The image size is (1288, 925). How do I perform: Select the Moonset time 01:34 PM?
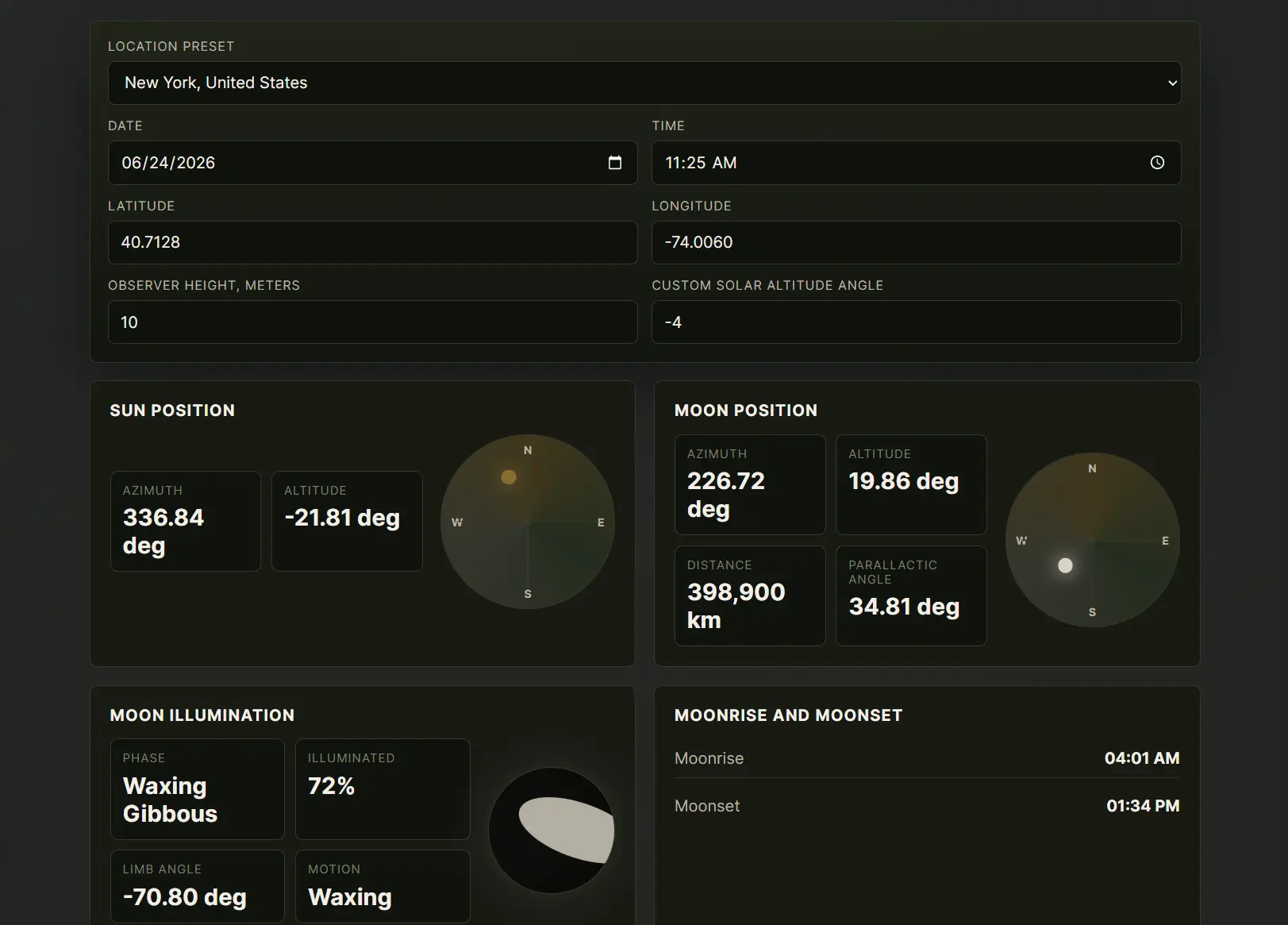[x=1143, y=806]
